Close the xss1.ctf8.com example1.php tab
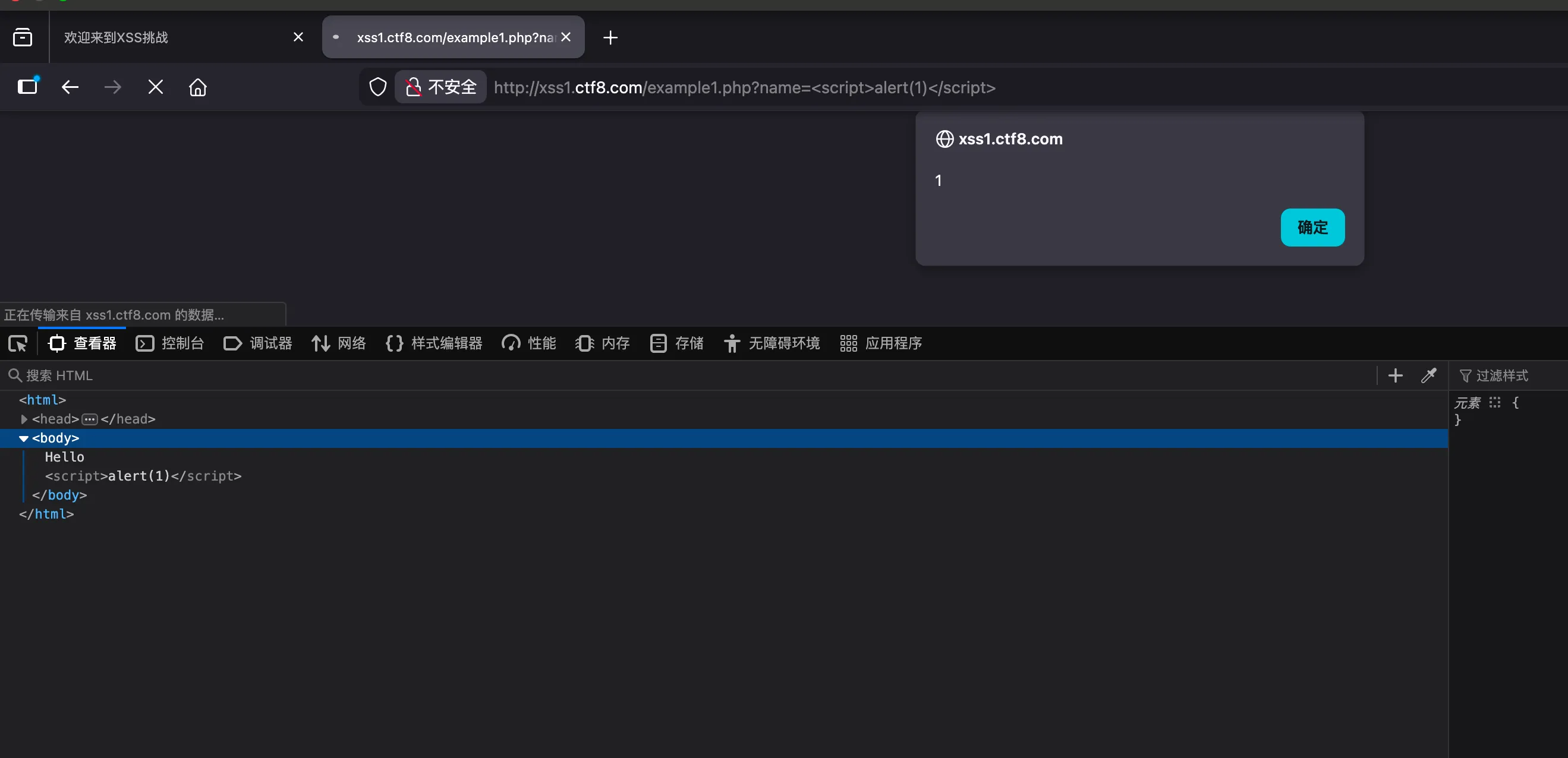The image size is (1568, 758). 566,37
